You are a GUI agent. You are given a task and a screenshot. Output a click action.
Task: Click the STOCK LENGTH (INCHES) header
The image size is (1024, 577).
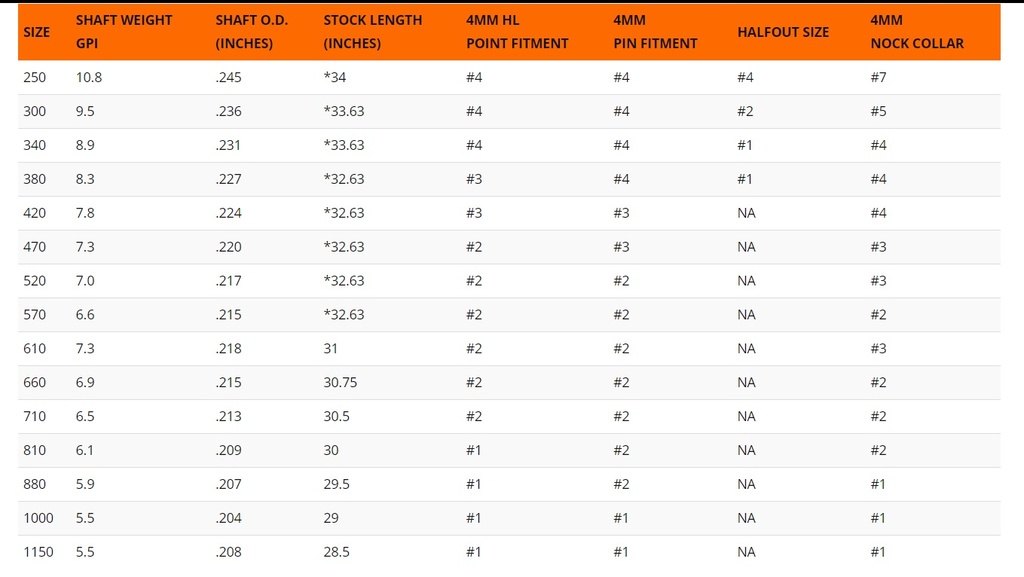point(373,32)
